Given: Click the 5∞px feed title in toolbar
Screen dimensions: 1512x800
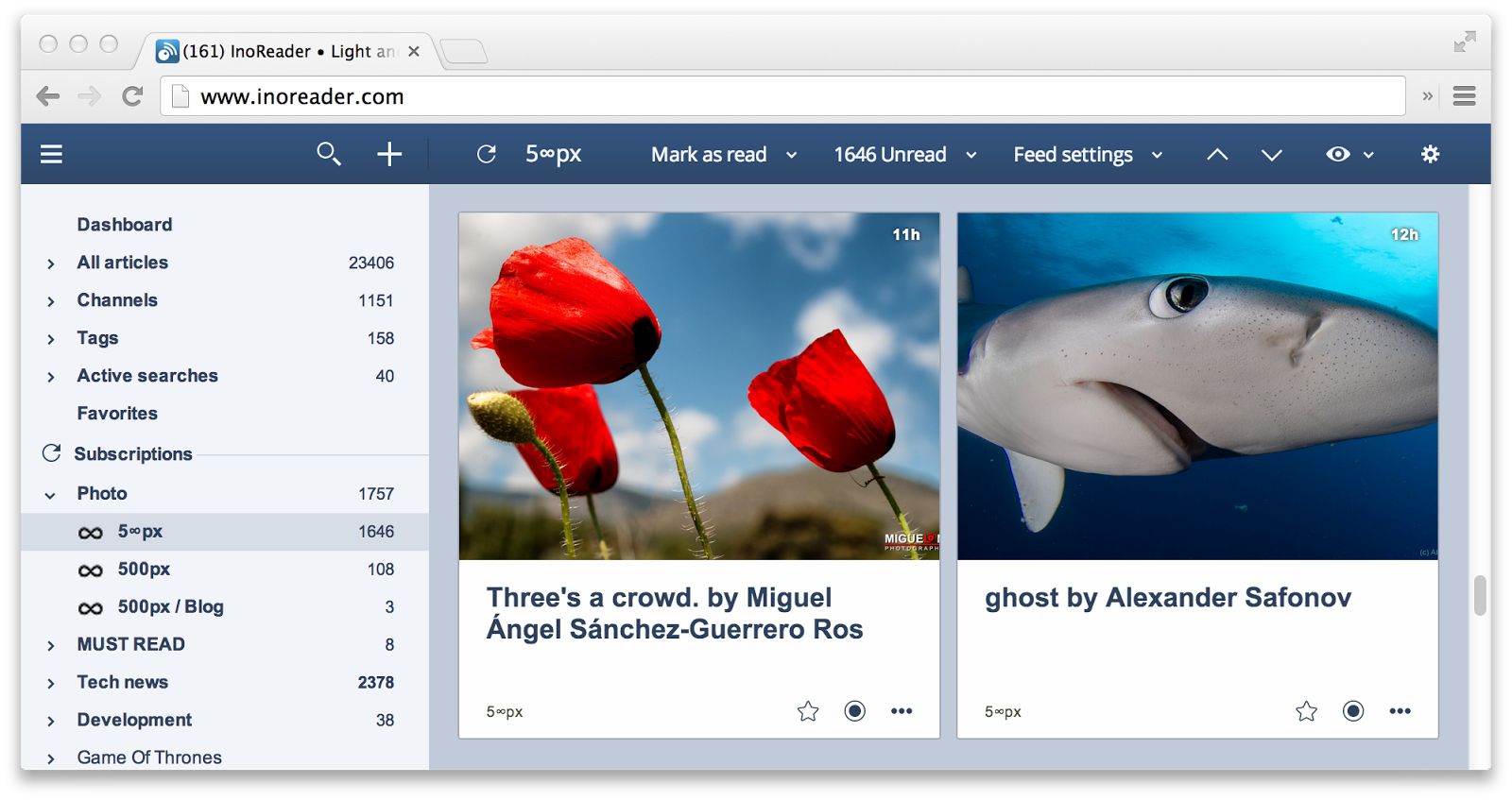Looking at the screenshot, I should [x=554, y=154].
